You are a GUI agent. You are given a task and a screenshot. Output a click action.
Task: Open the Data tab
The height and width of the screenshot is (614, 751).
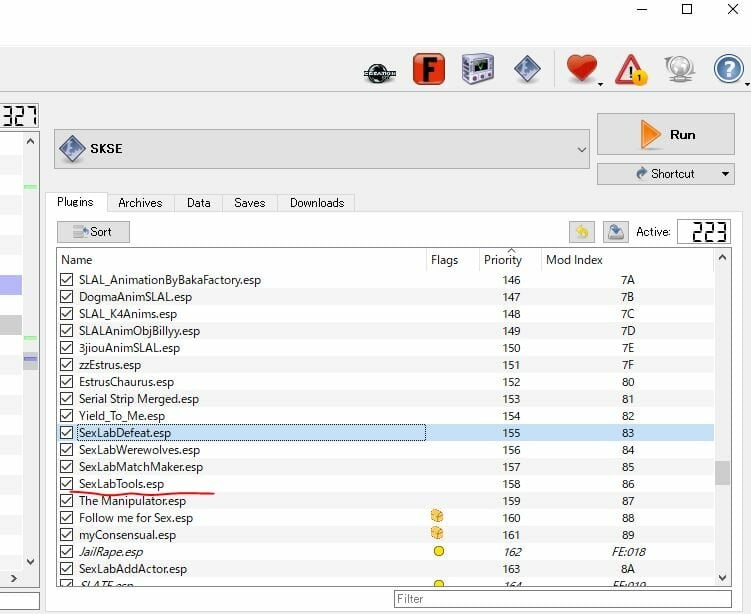point(199,203)
